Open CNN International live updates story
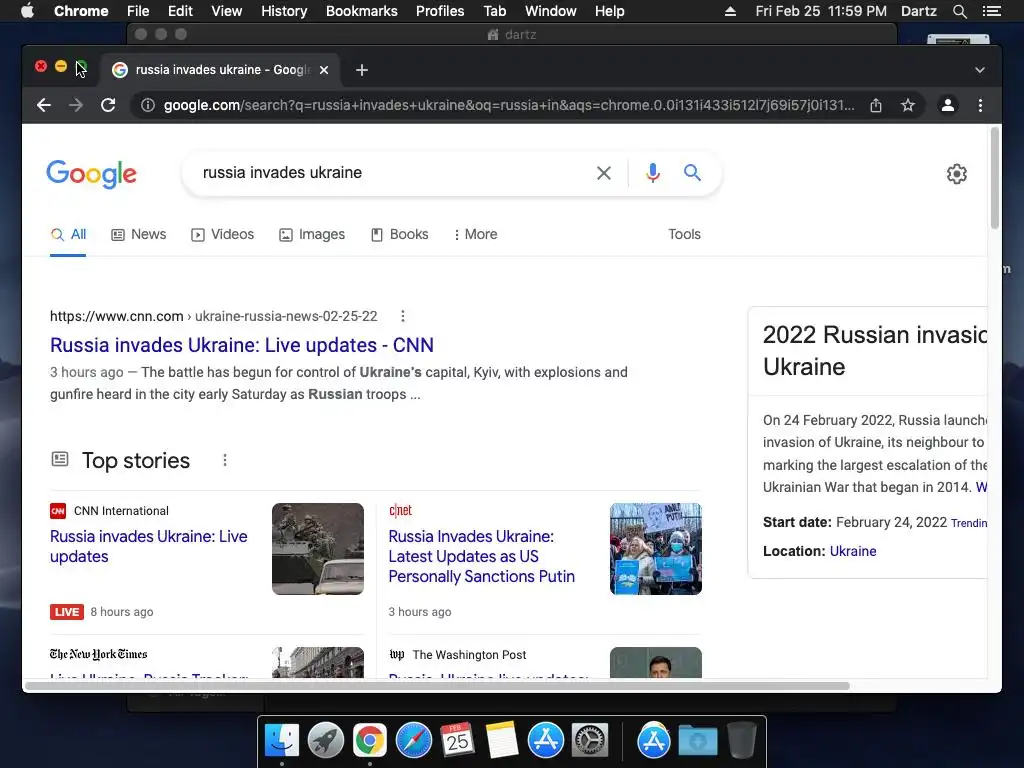The height and width of the screenshot is (768, 1024). pos(148,546)
